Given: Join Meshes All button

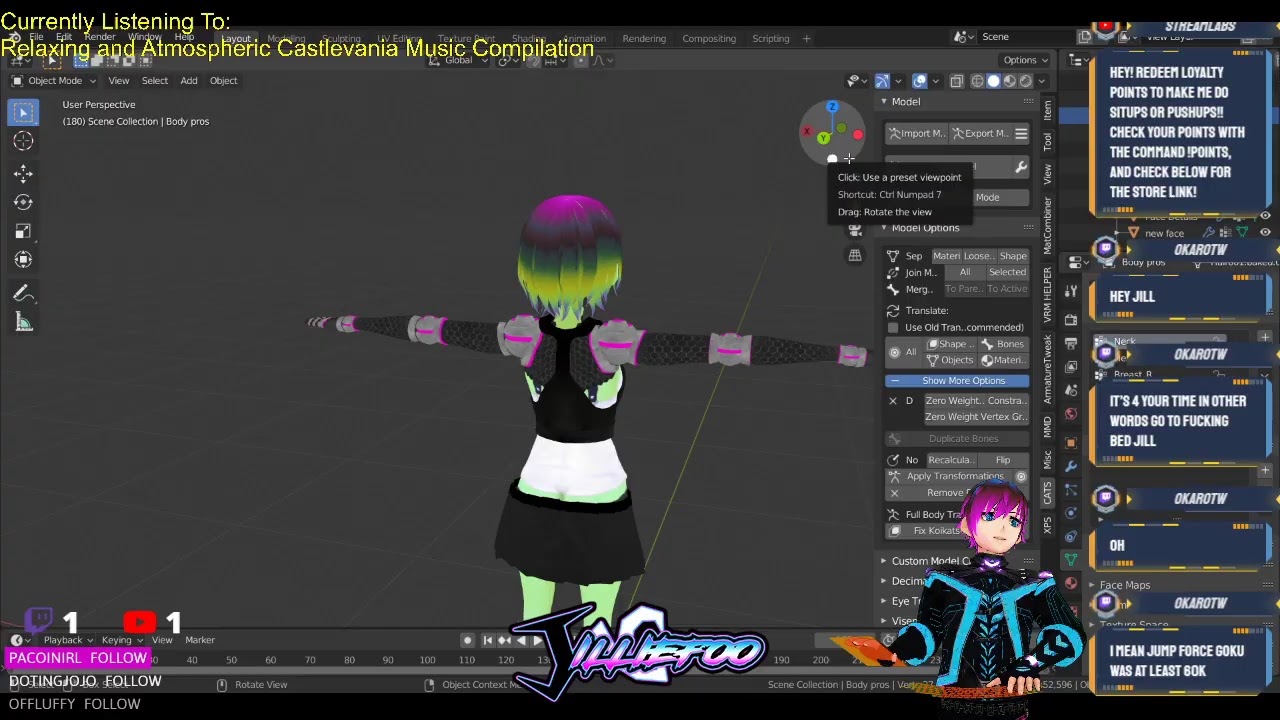Looking at the screenshot, I should pos(965,273).
